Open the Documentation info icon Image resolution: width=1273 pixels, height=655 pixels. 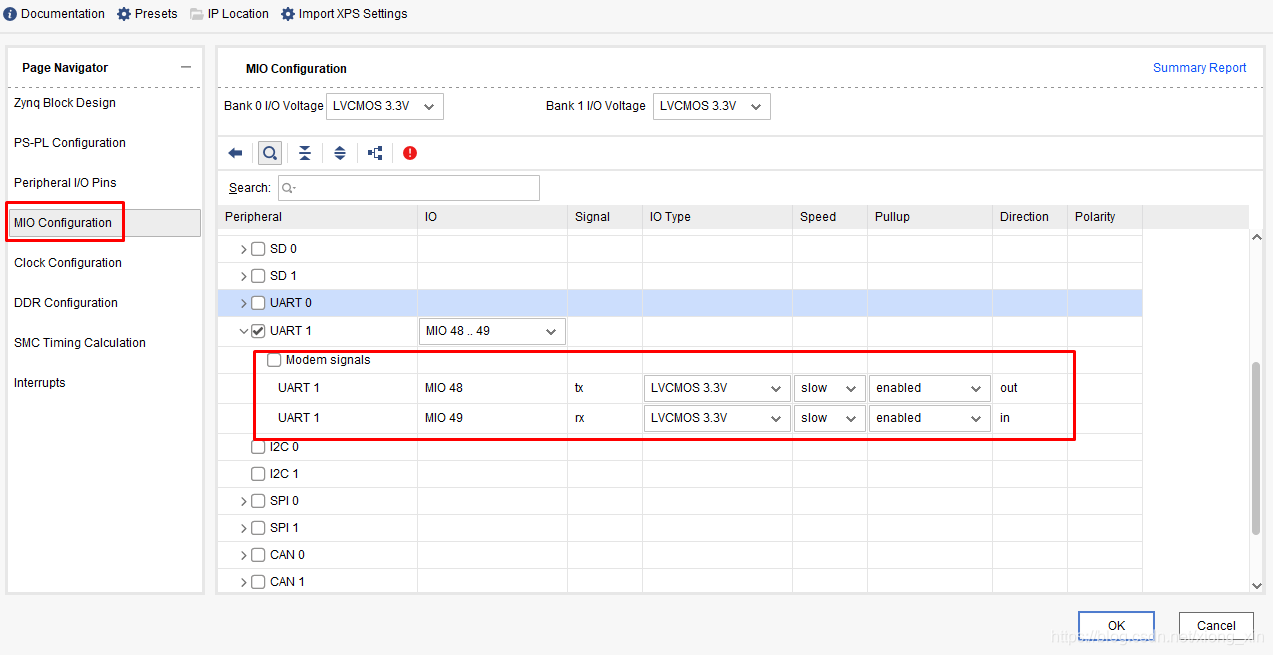[10, 14]
